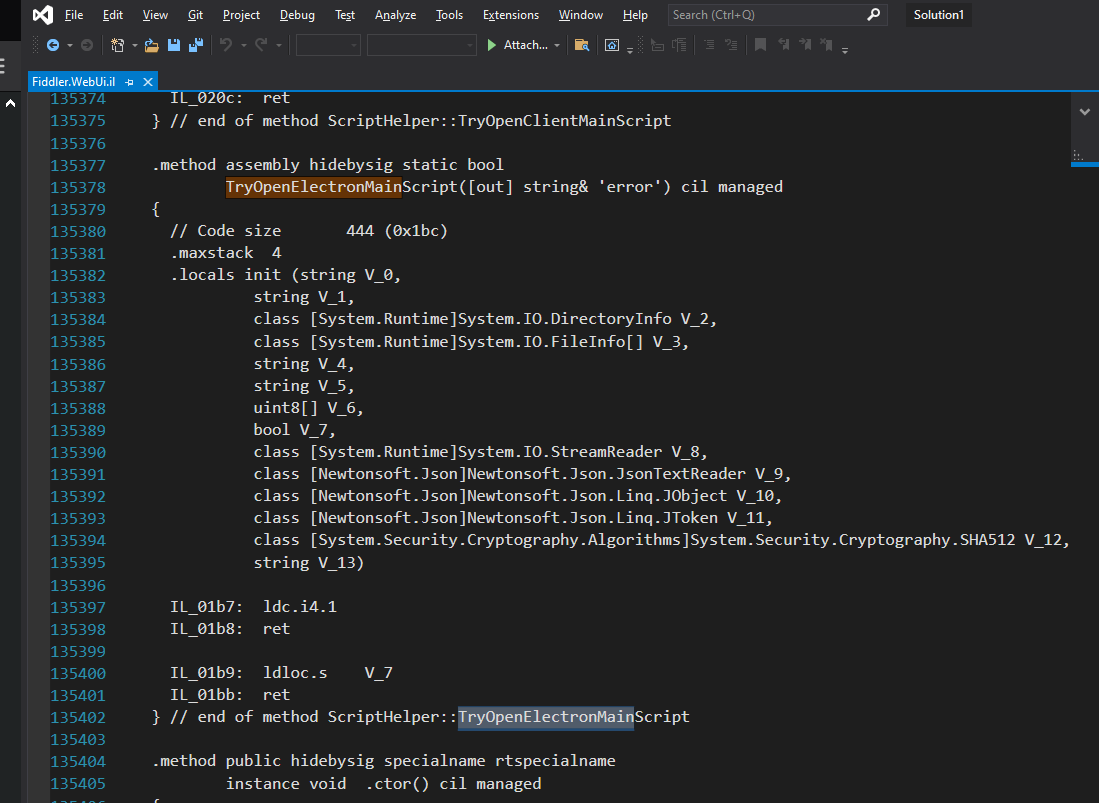Go to the previous bookmark
The image size is (1099, 803).
point(784,46)
